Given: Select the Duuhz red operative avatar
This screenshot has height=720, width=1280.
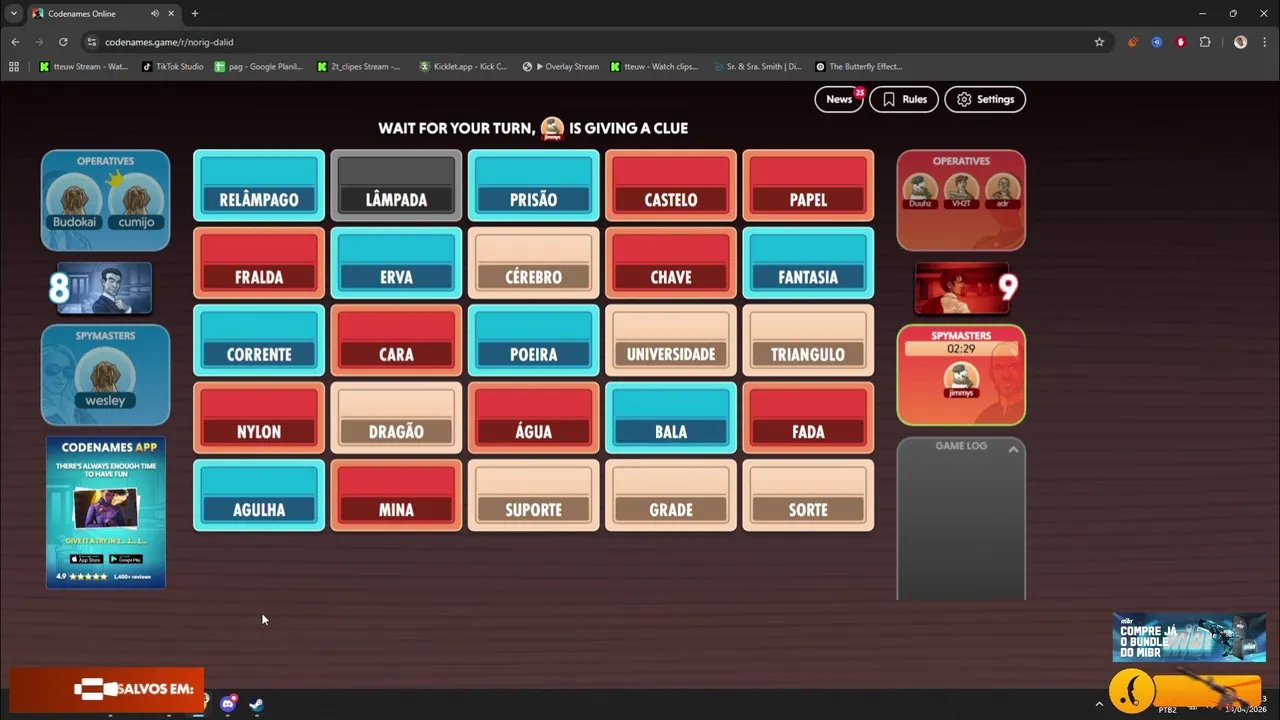Looking at the screenshot, I should (920, 191).
